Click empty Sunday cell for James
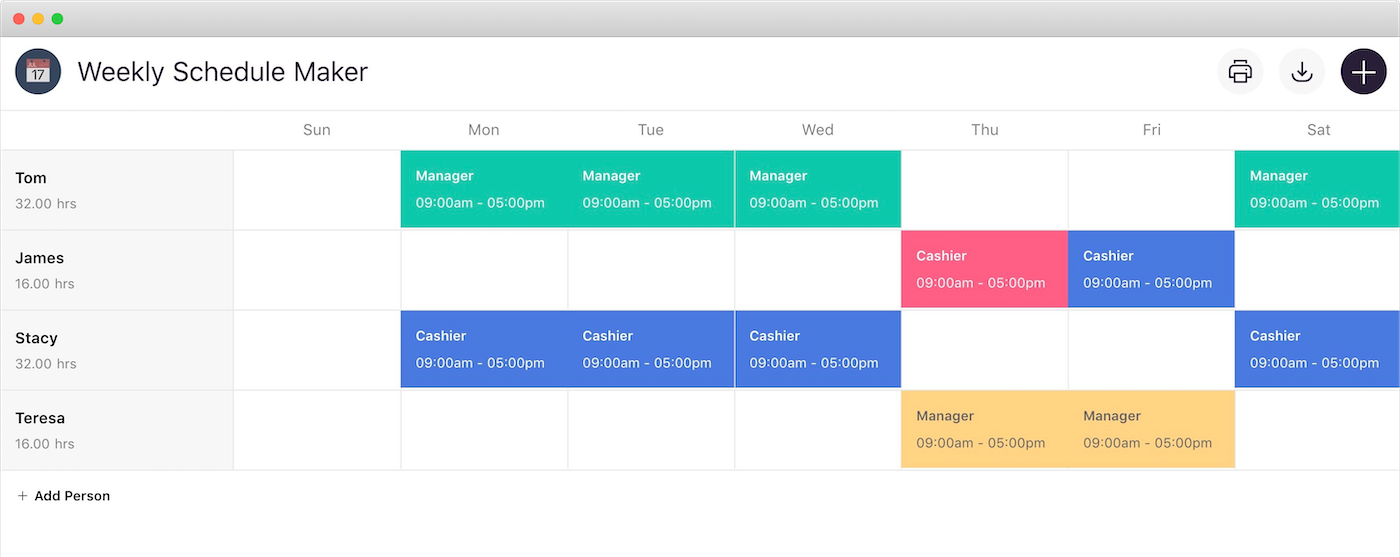This screenshot has height=557, width=1400. [x=317, y=270]
